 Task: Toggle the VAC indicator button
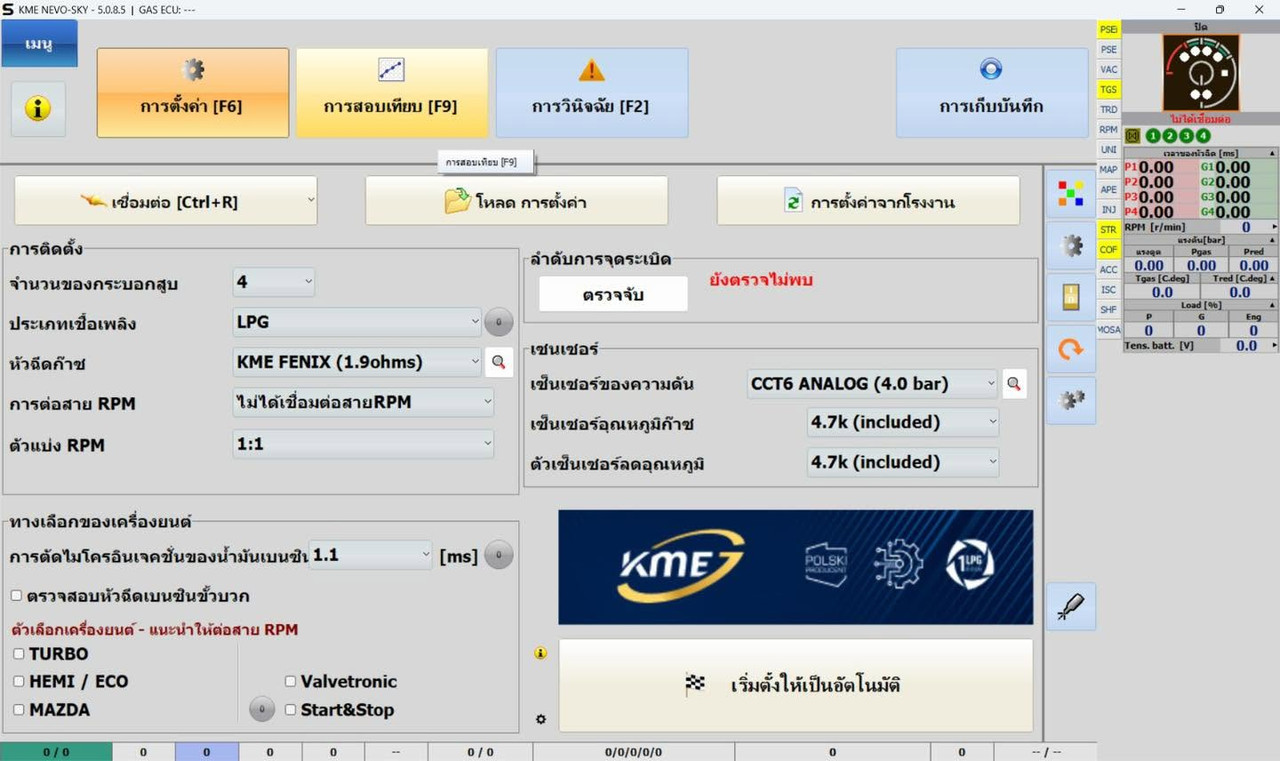(1109, 69)
